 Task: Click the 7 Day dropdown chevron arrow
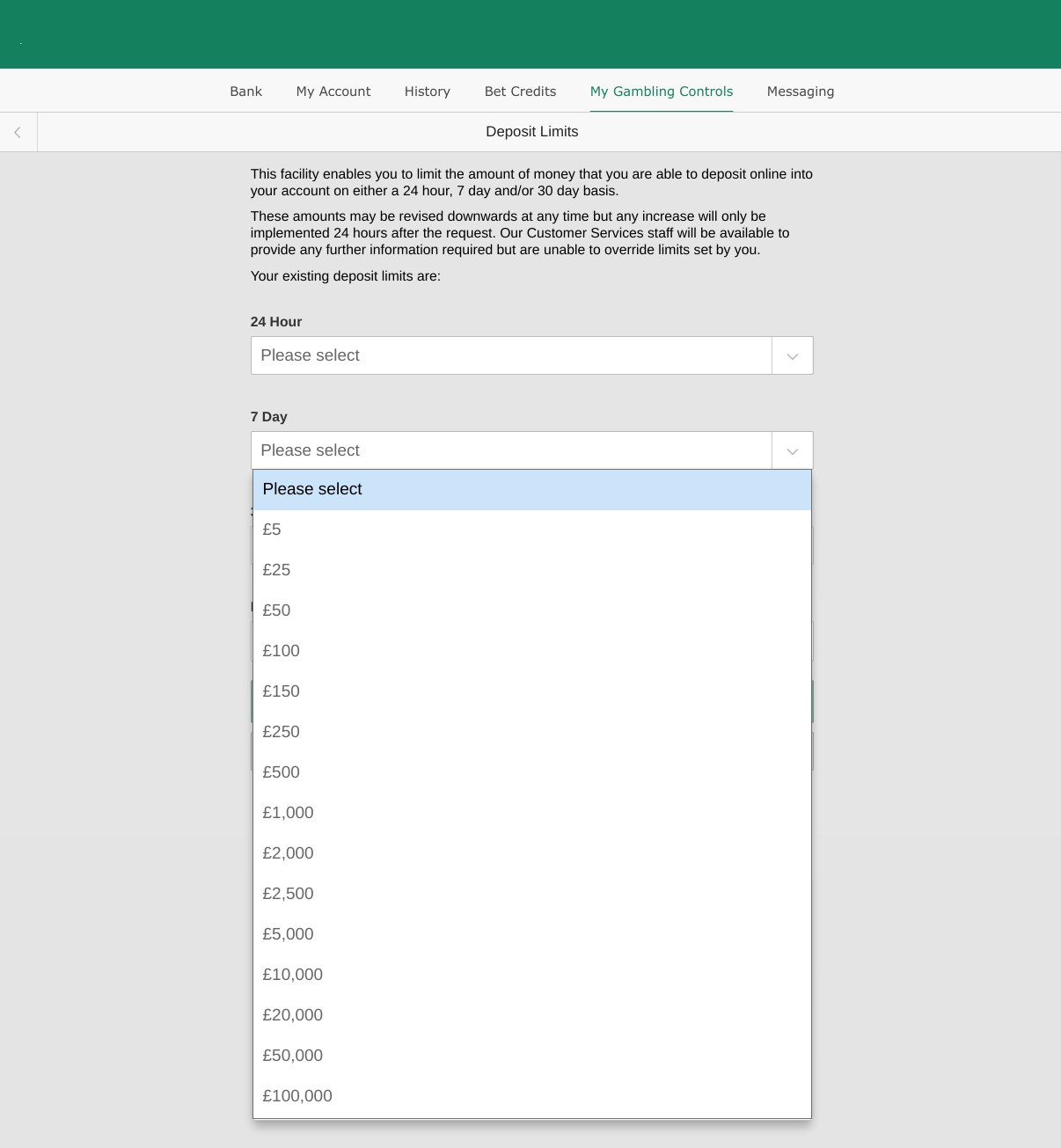pyautogui.click(x=793, y=451)
